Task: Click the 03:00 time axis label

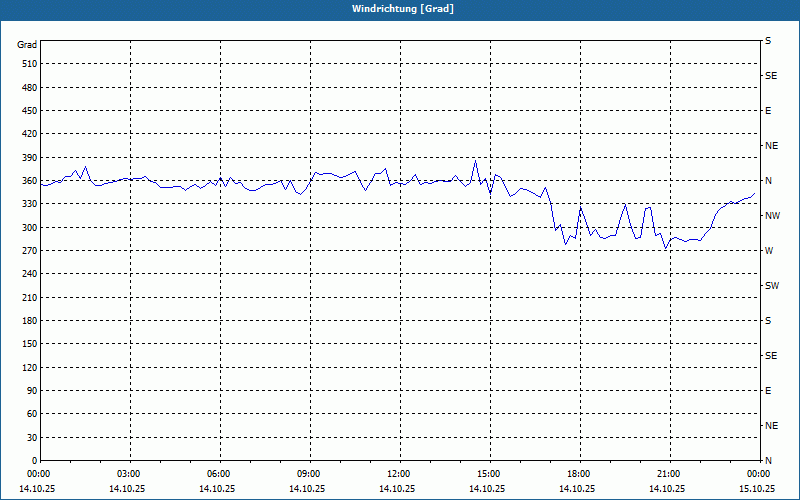Action: click(x=131, y=474)
